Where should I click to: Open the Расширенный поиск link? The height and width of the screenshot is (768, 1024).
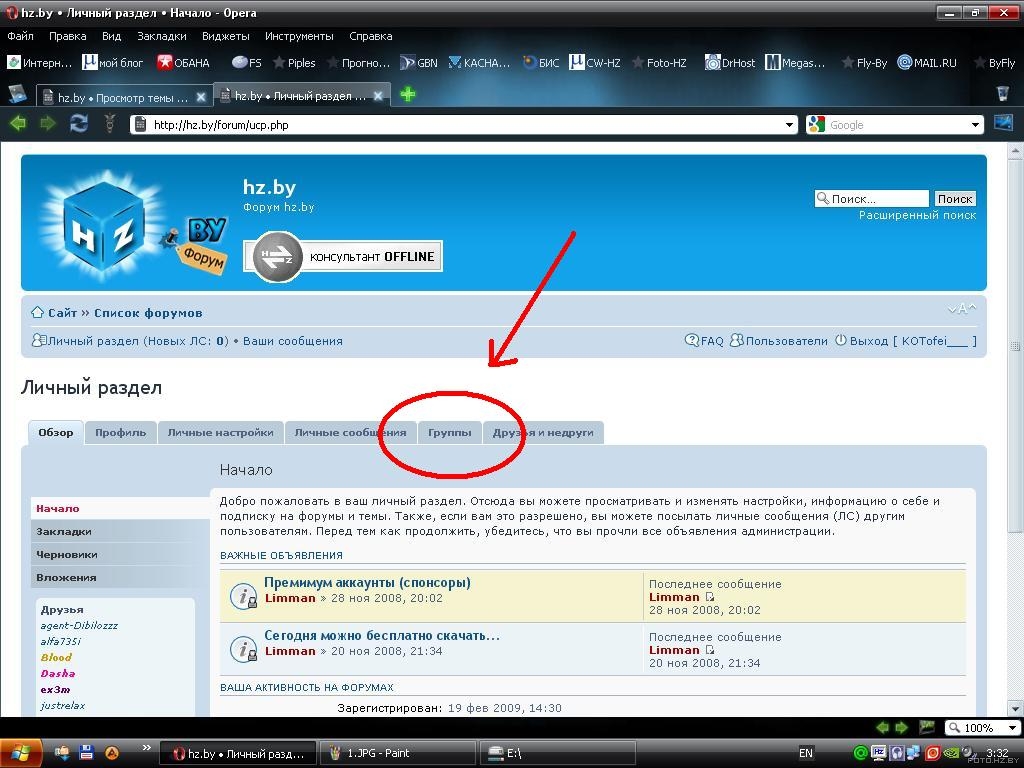pyautogui.click(x=917, y=215)
